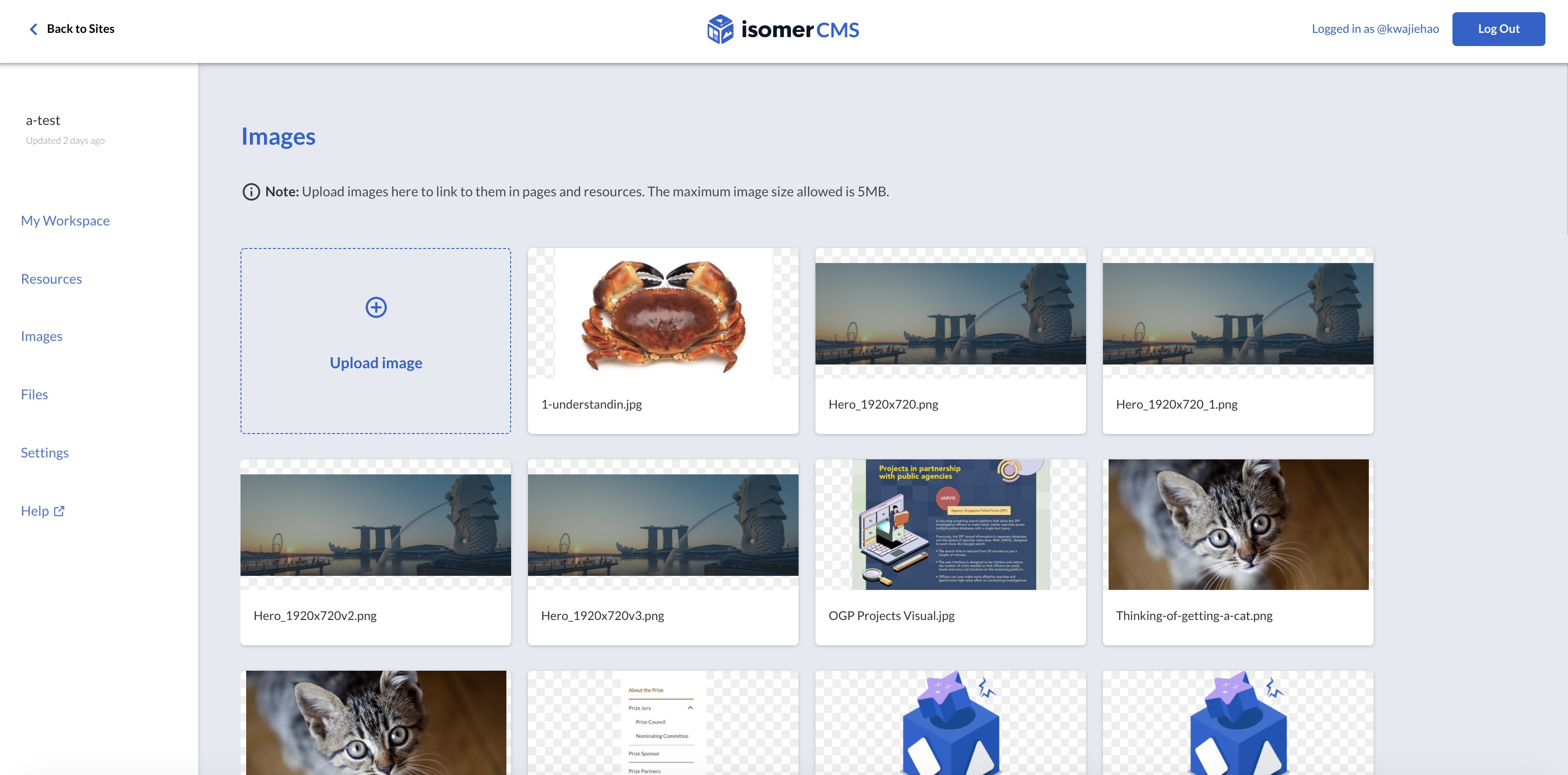The width and height of the screenshot is (1568, 775).
Task: Open the Settings section
Action: tap(45, 452)
